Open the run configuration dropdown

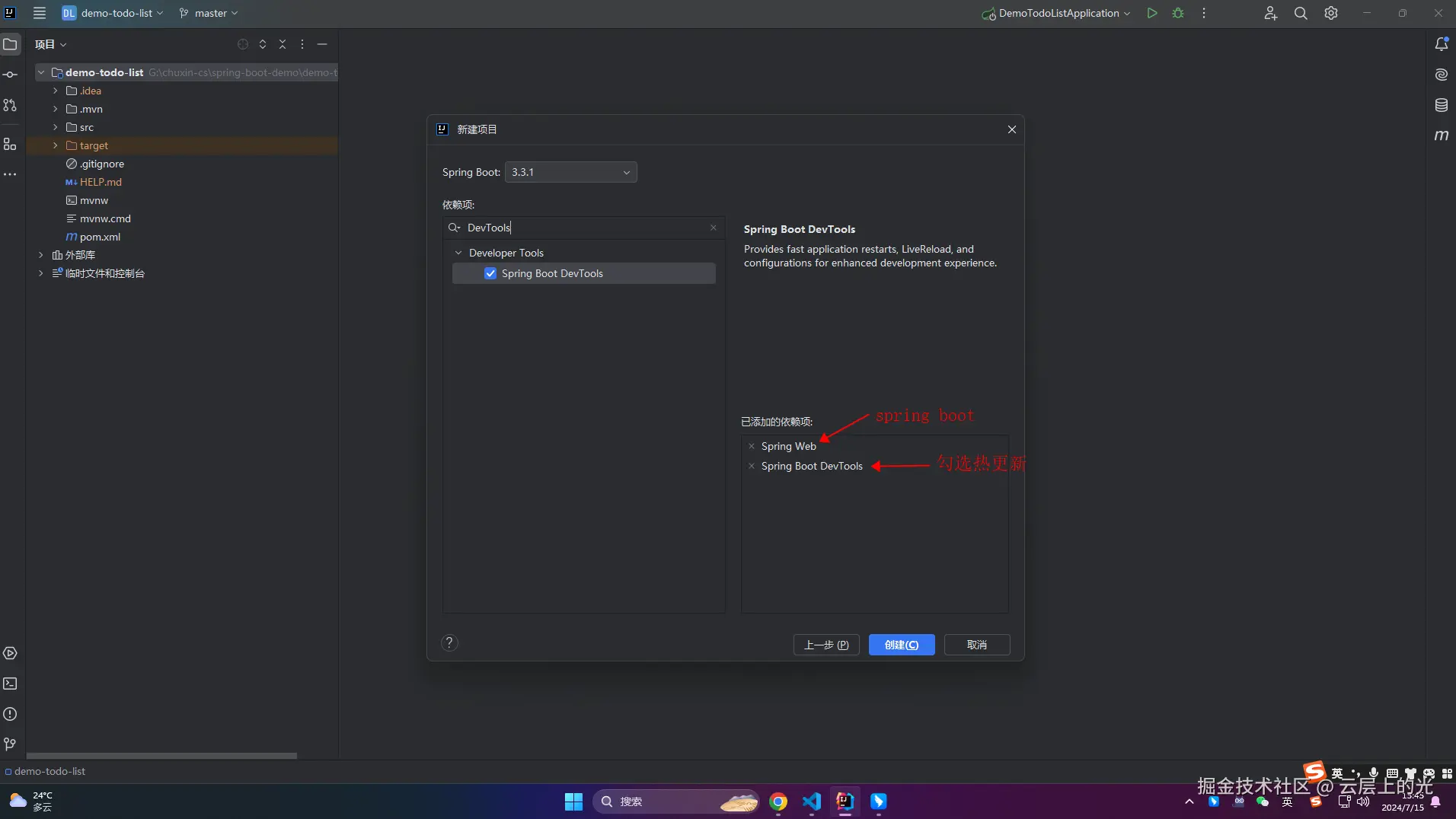point(1056,13)
